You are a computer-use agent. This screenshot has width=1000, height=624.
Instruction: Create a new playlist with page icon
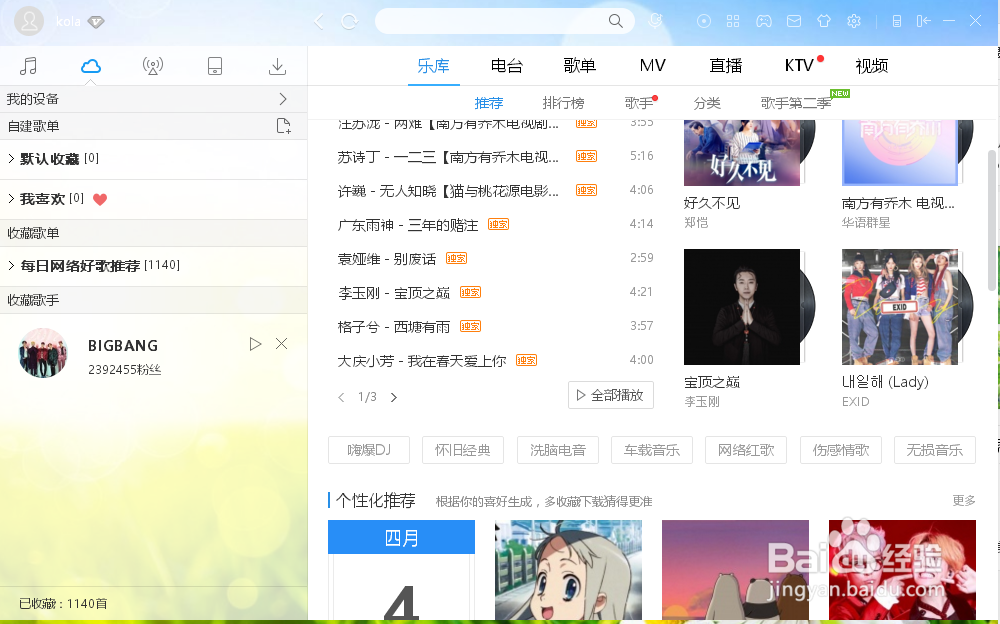click(x=284, y=126)
